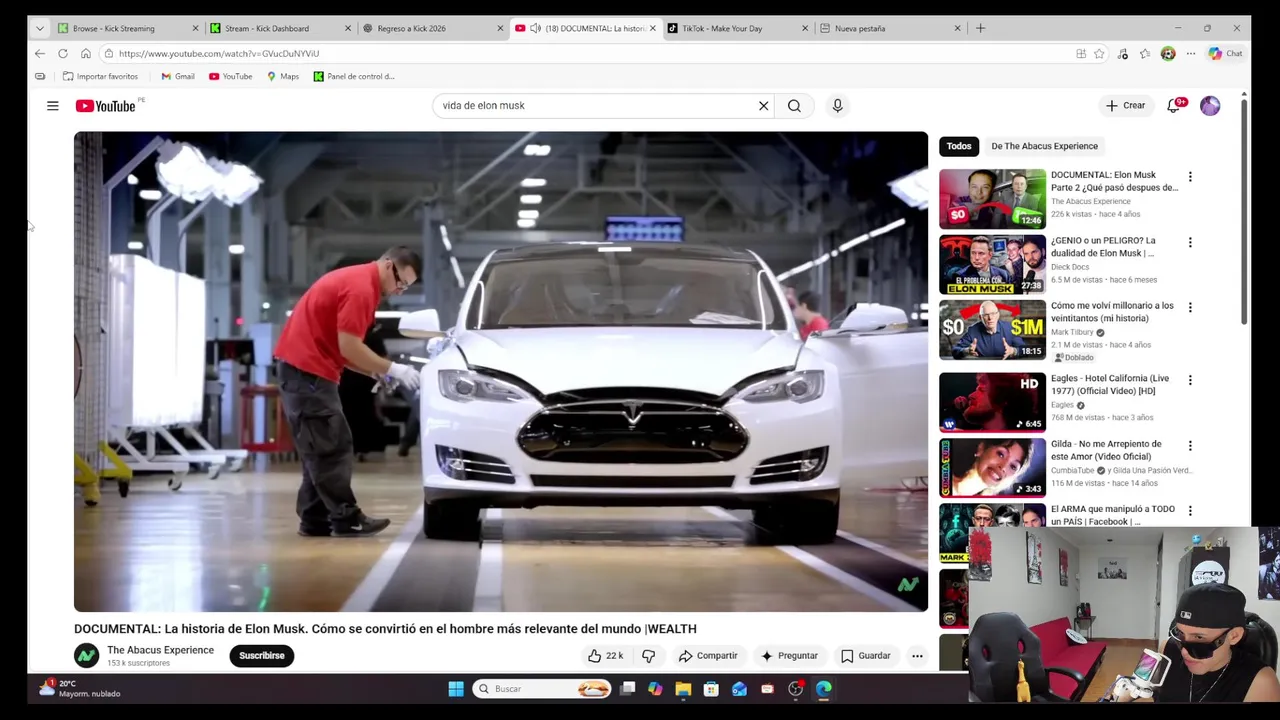Viewport: 1280px width, 720px height.
Task: Open The Abacus Experience channel name link
Action: 160,650
